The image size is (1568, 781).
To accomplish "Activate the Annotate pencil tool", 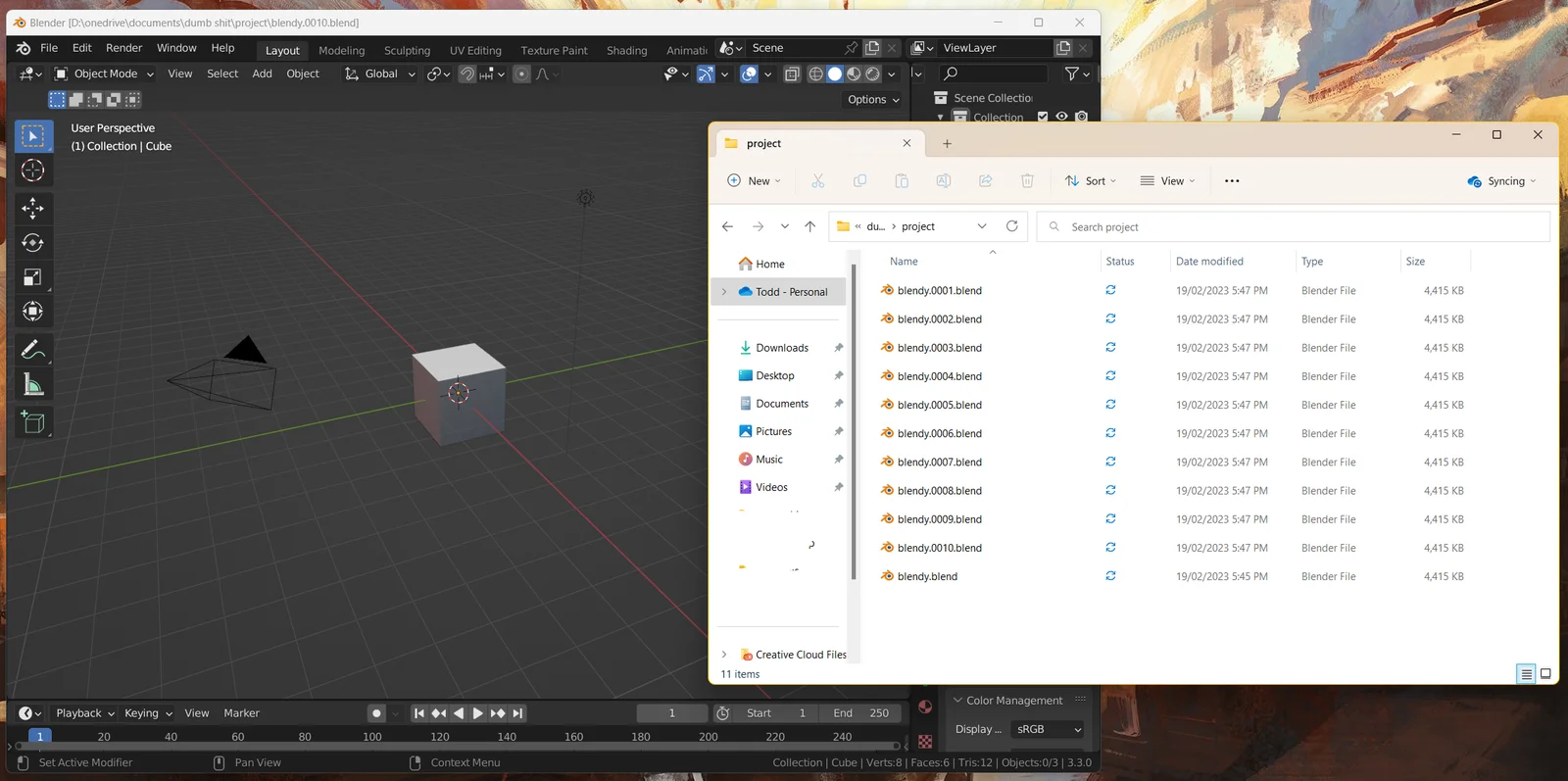I will point(32,350).
